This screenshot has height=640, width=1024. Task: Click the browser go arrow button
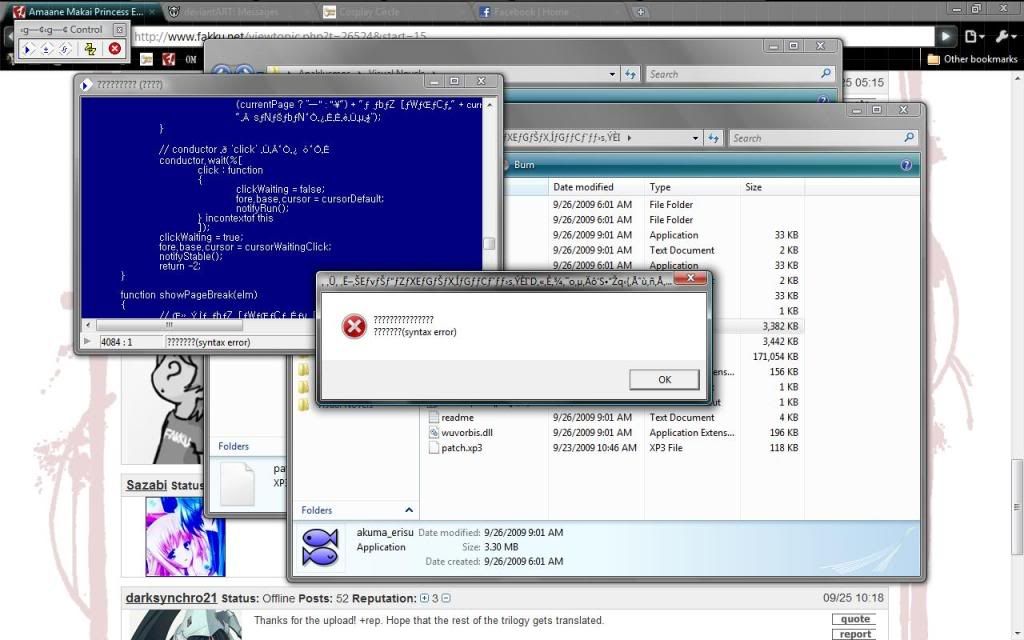(x=945, y=37)
